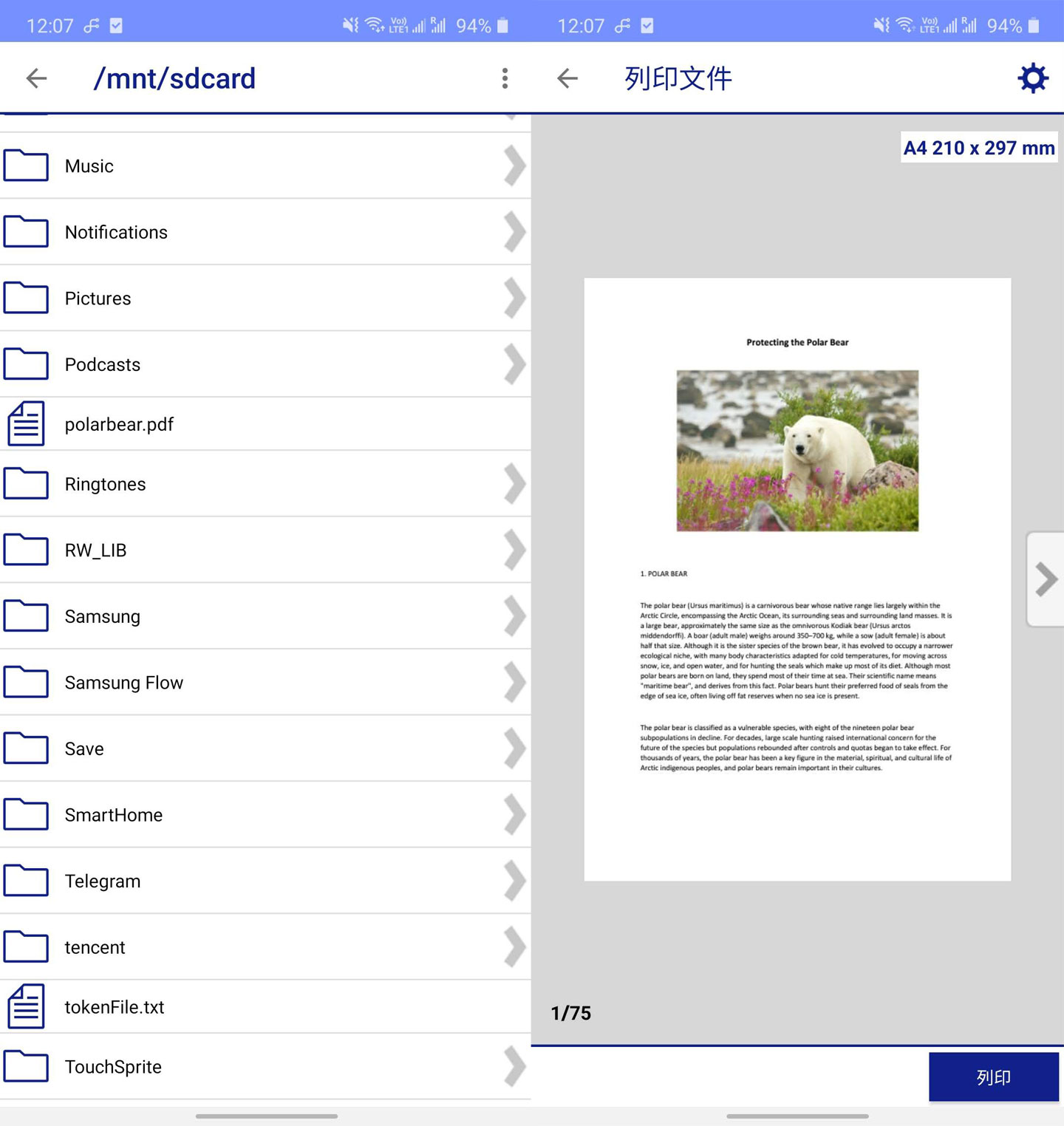Click the Ringtones folder icon

[x=26, y=483]
